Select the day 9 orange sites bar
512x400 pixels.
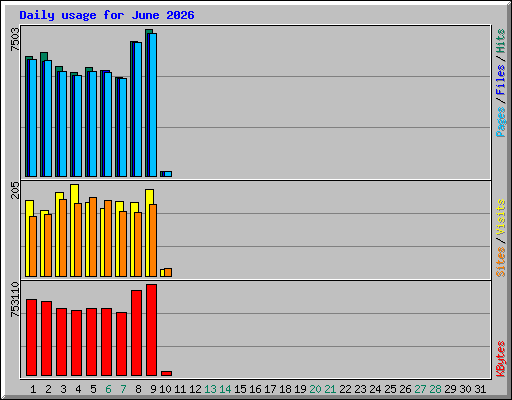click(153, 240)
